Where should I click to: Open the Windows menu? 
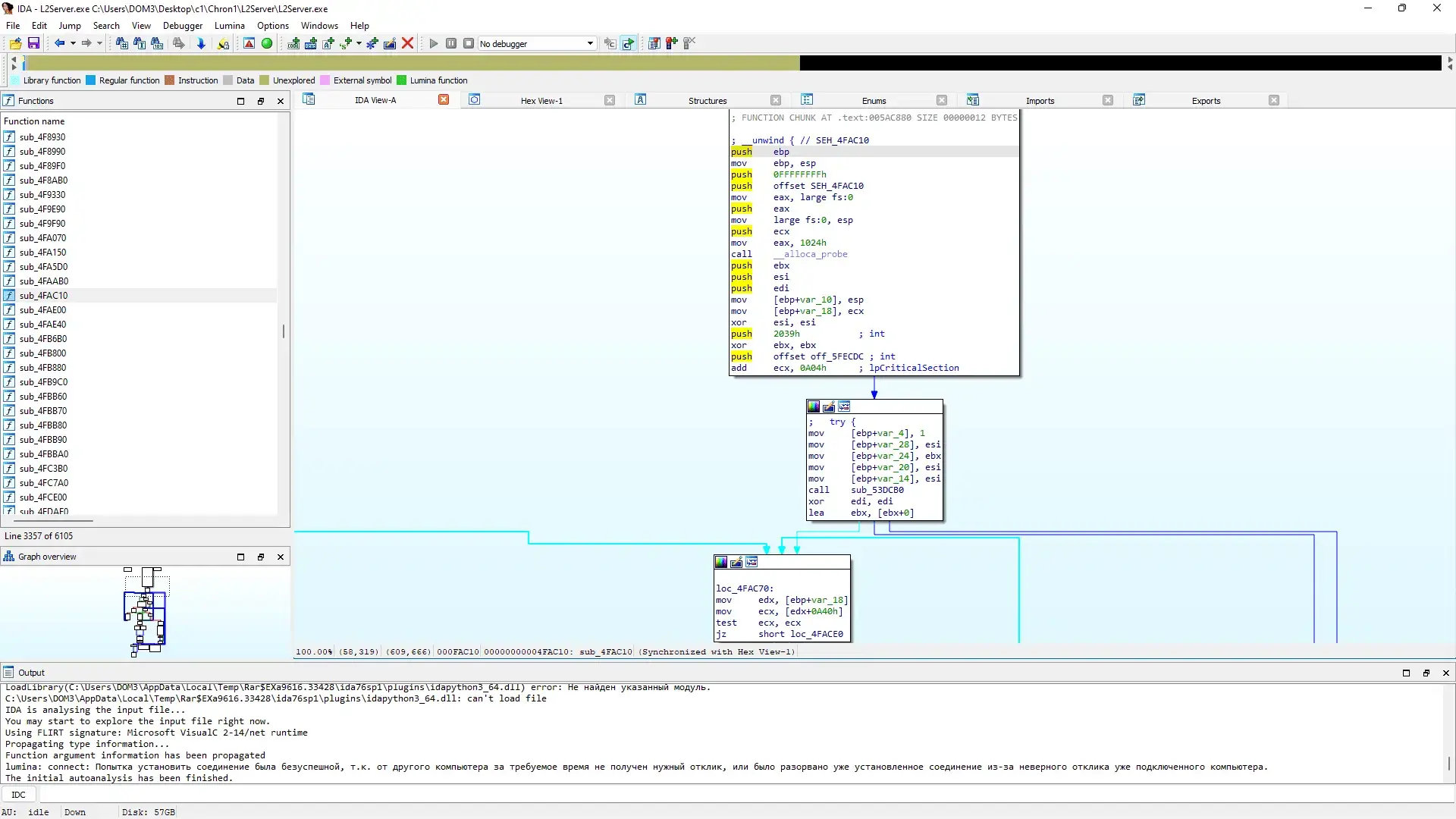[319, 25]
